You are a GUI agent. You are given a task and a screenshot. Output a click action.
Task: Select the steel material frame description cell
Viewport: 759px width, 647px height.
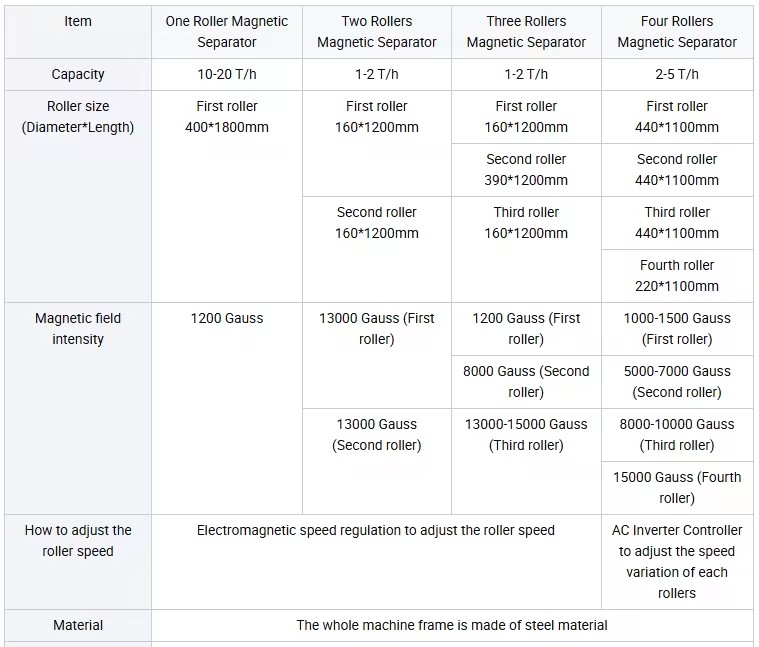click(x=452, y=625)
